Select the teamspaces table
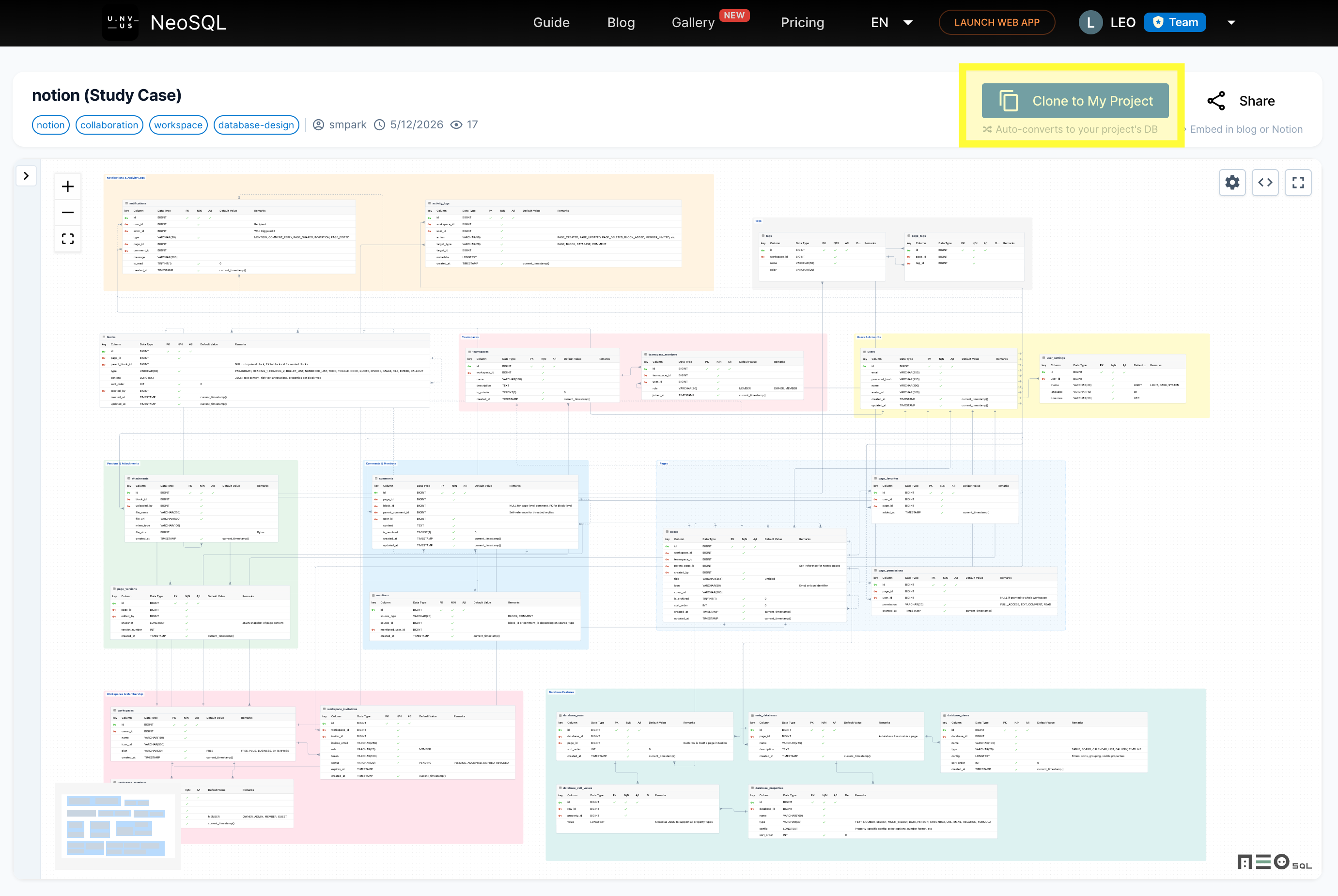 543,375
